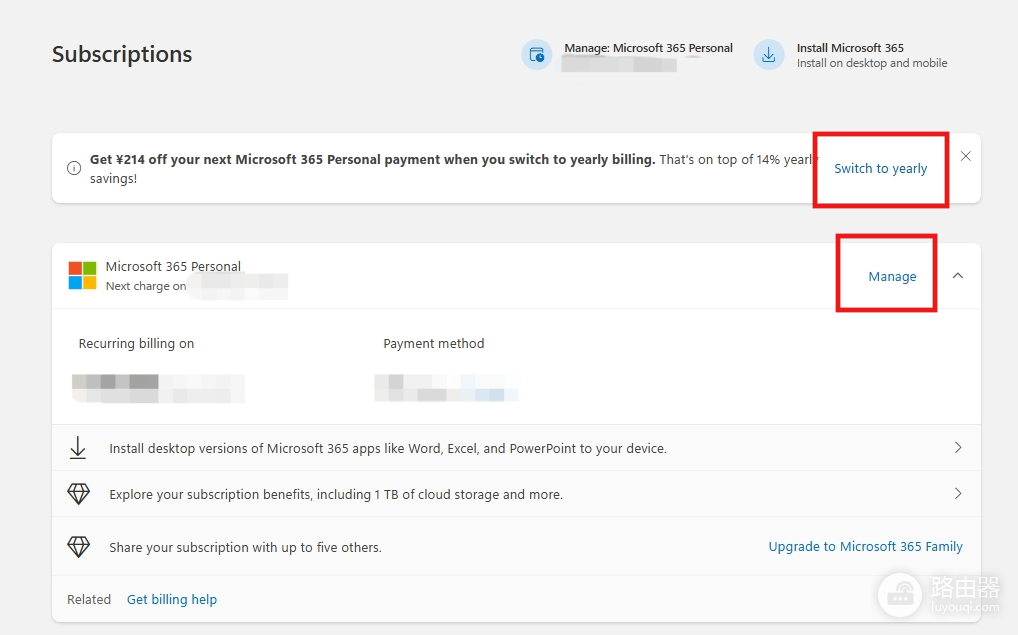Click Install Microsoft 365 header text
The image size is (1018, 635).
tap(850, 48)
